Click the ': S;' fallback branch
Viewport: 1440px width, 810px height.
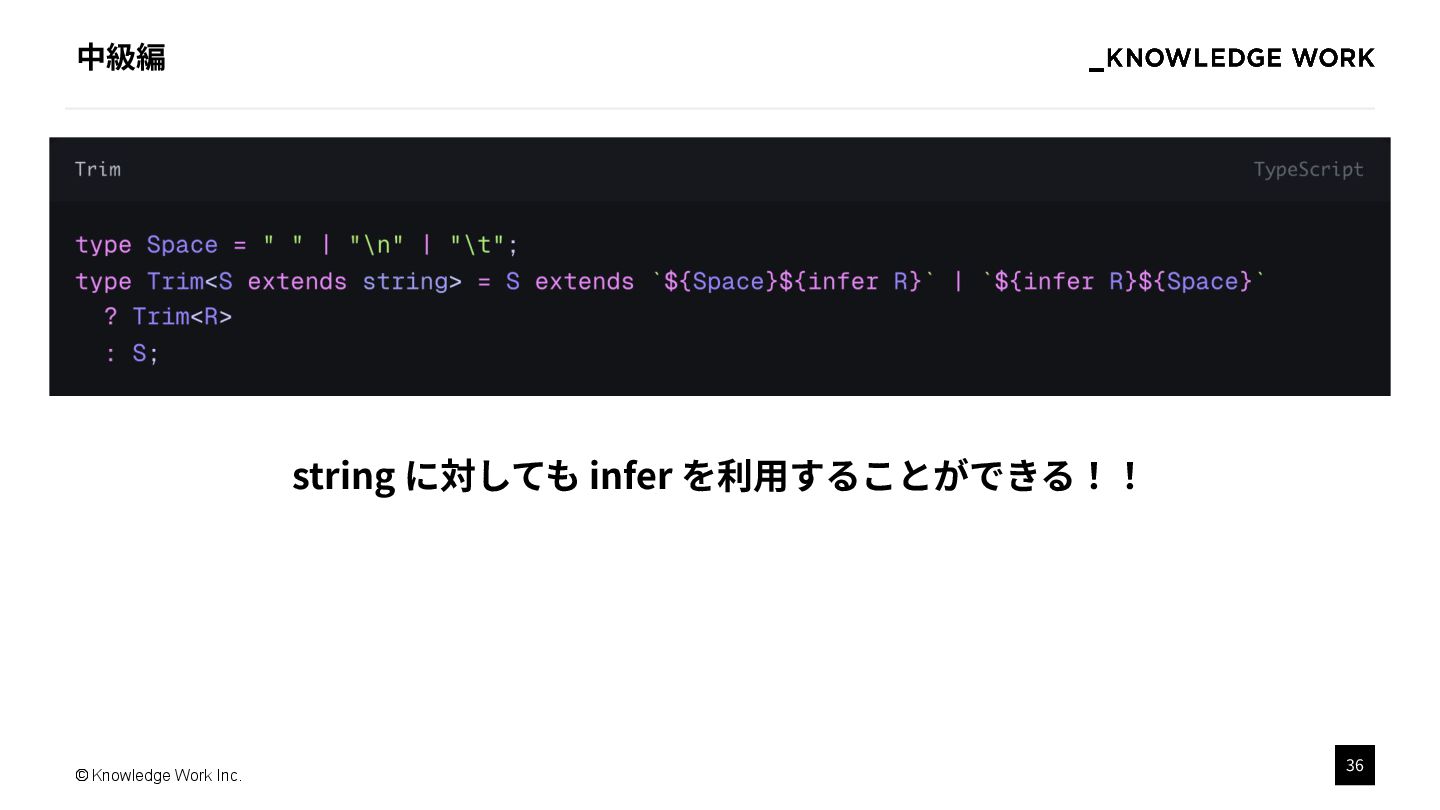pyautogui.click(x=132, y=353)
